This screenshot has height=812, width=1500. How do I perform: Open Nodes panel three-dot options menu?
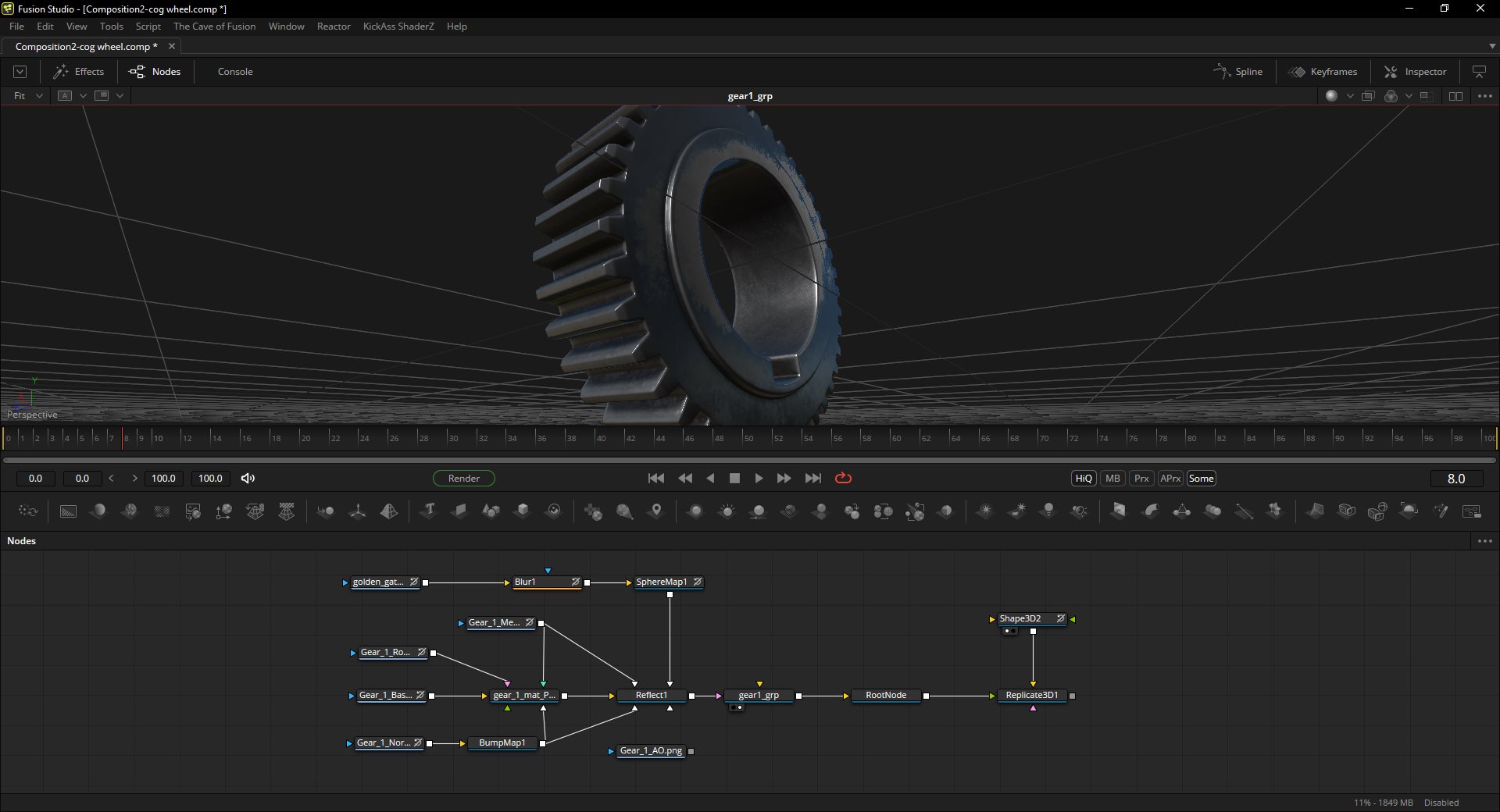click(x=1485, y=540)
